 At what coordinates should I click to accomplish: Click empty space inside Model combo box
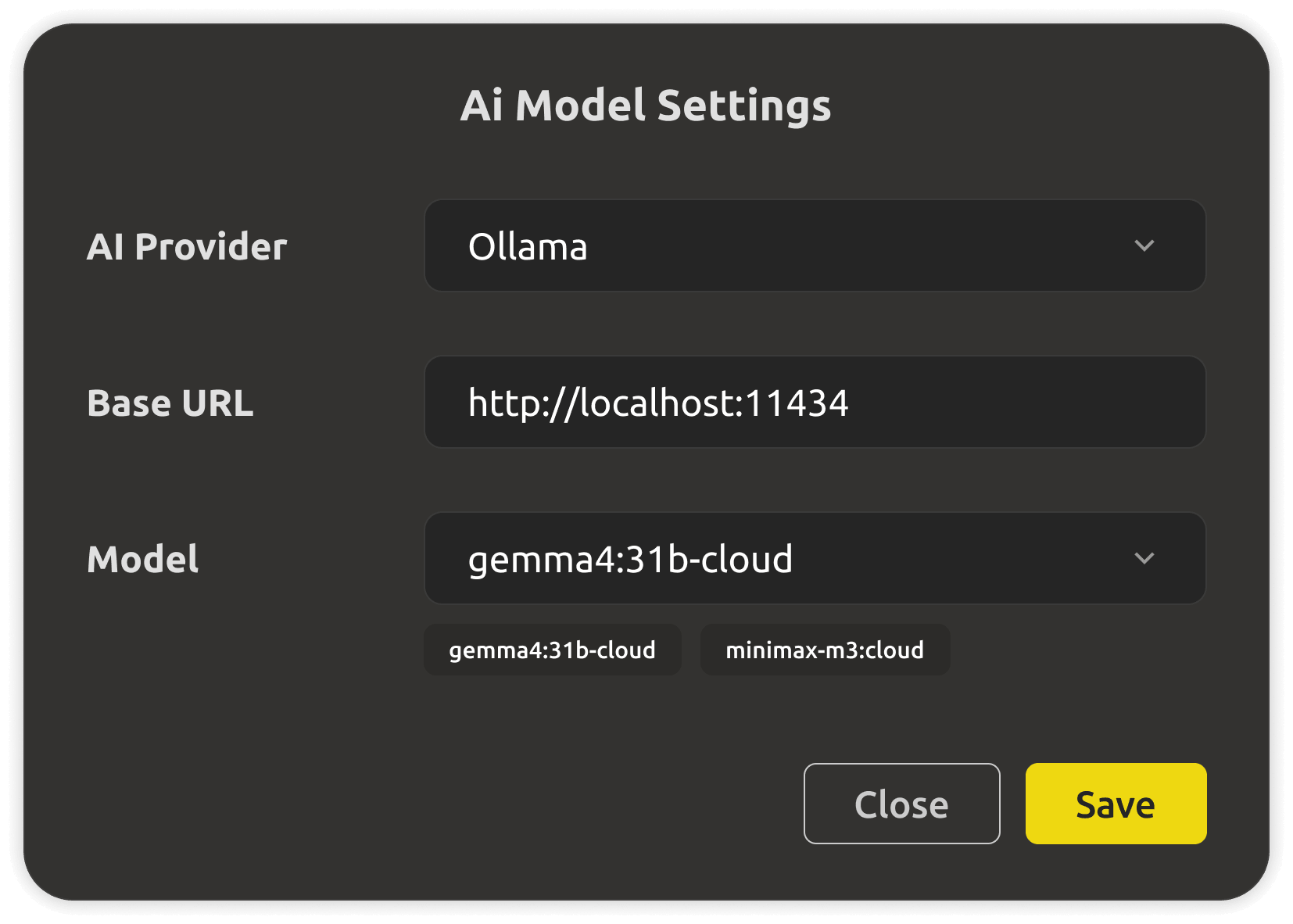point(962,558)
